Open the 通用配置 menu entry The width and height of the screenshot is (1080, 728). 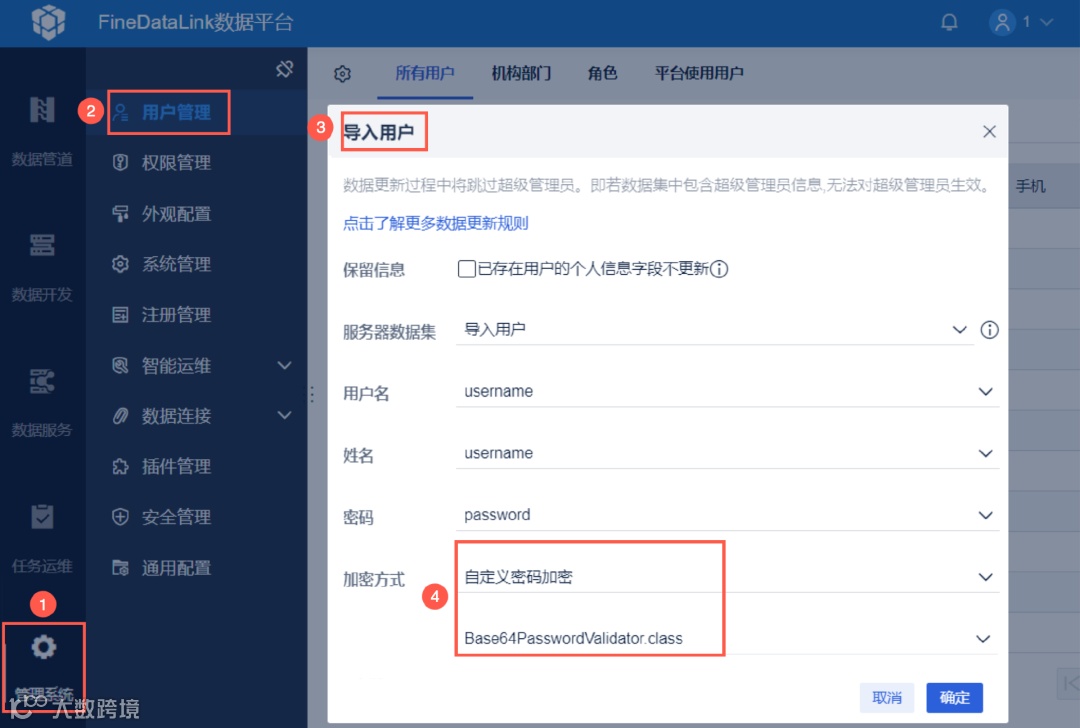[176, 568]
